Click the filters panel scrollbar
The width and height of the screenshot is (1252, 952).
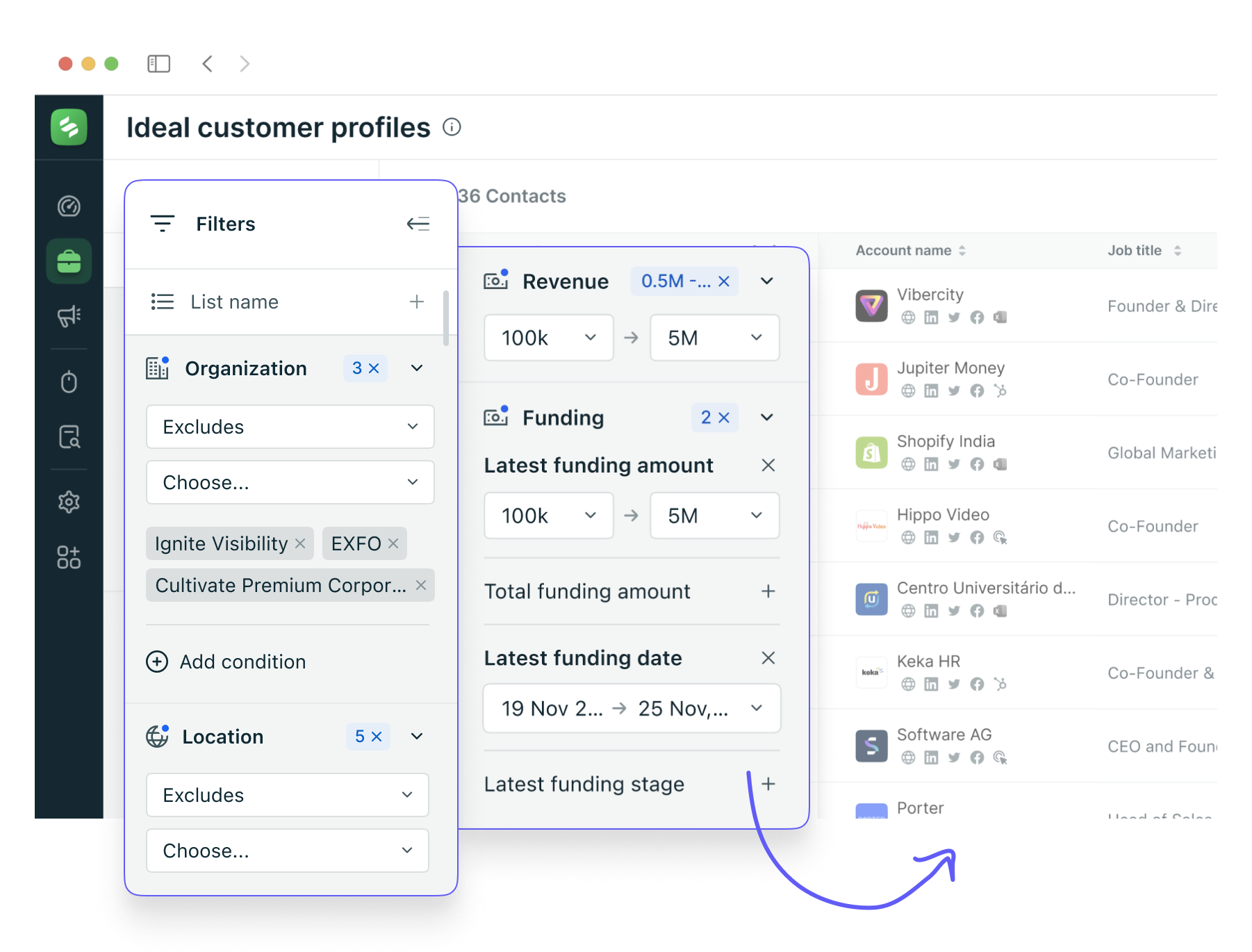tap(445, 318)
